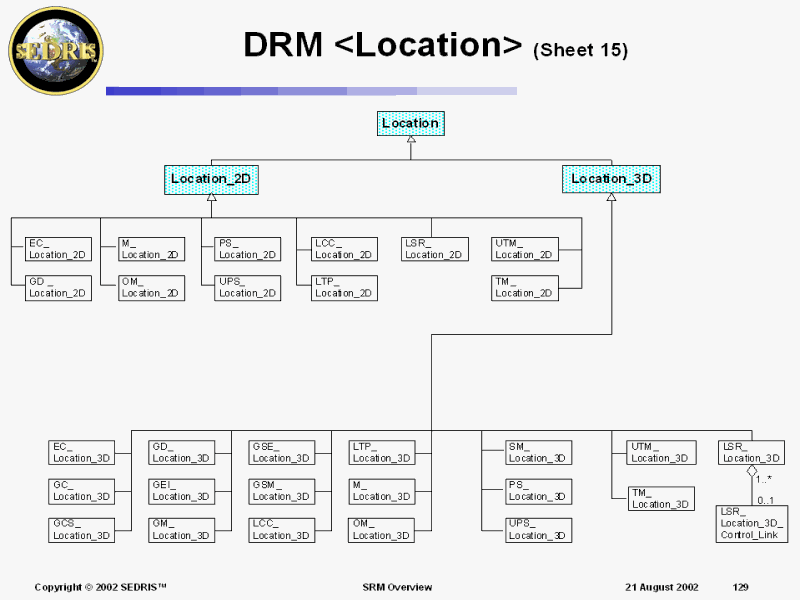Click the inheritance arrow beneath Location_3D
800x600 pixels.
pyautogui.click(x=611, y=198)
